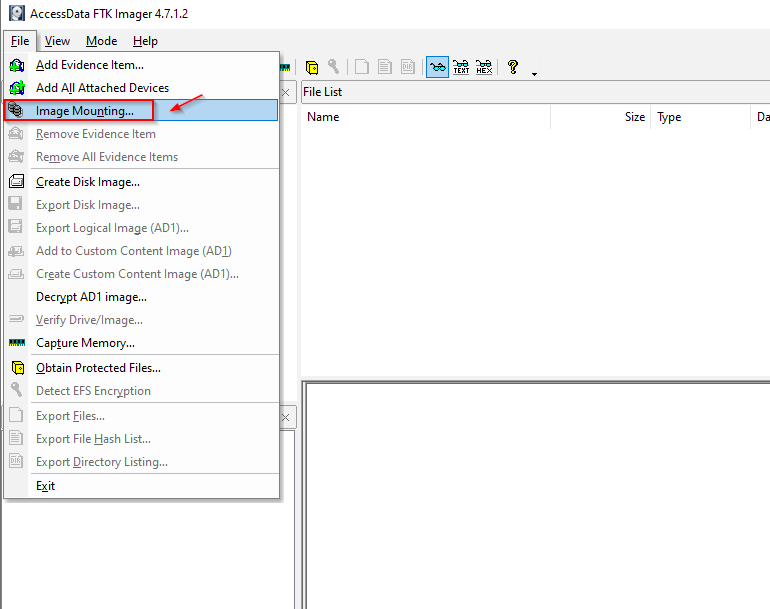Select Create Custom Content Image entry

141,274
